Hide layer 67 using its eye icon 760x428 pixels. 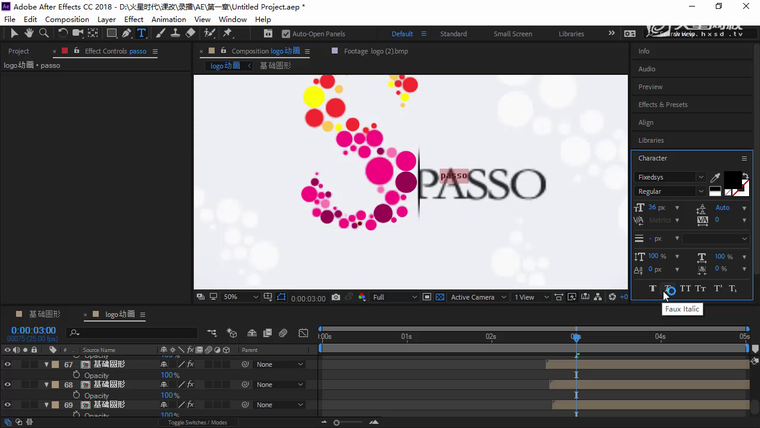tap(8, 365)
